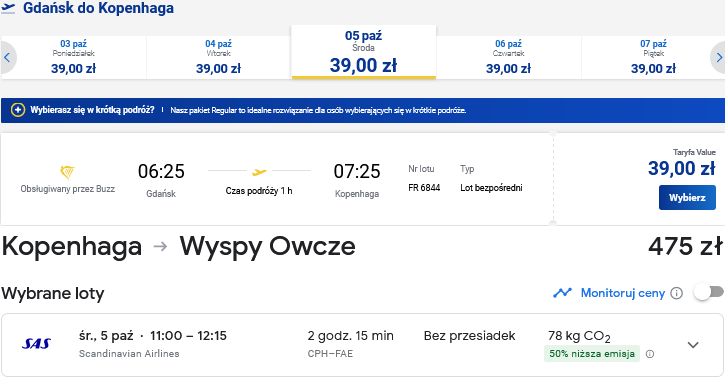Image resolution: width=728 pixels, height=379 pixels.
Task: Click the Monitoruj ceny link text
Action: pyautogui.click(x=623, y=293)
